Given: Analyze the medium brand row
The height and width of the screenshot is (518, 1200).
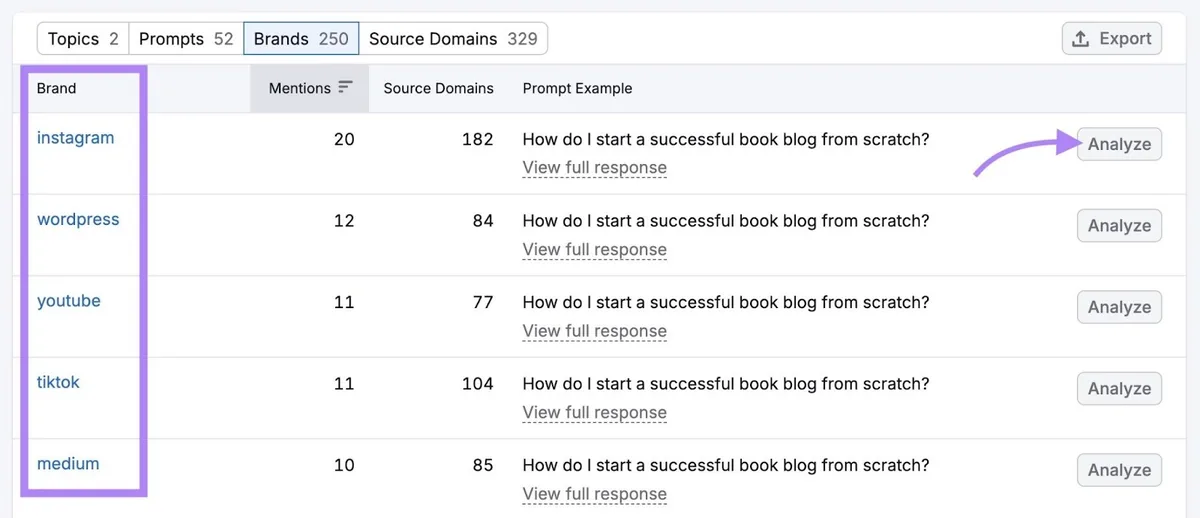Looking at the screenshot, I should pyautogui.click(x=1119, y=470).
